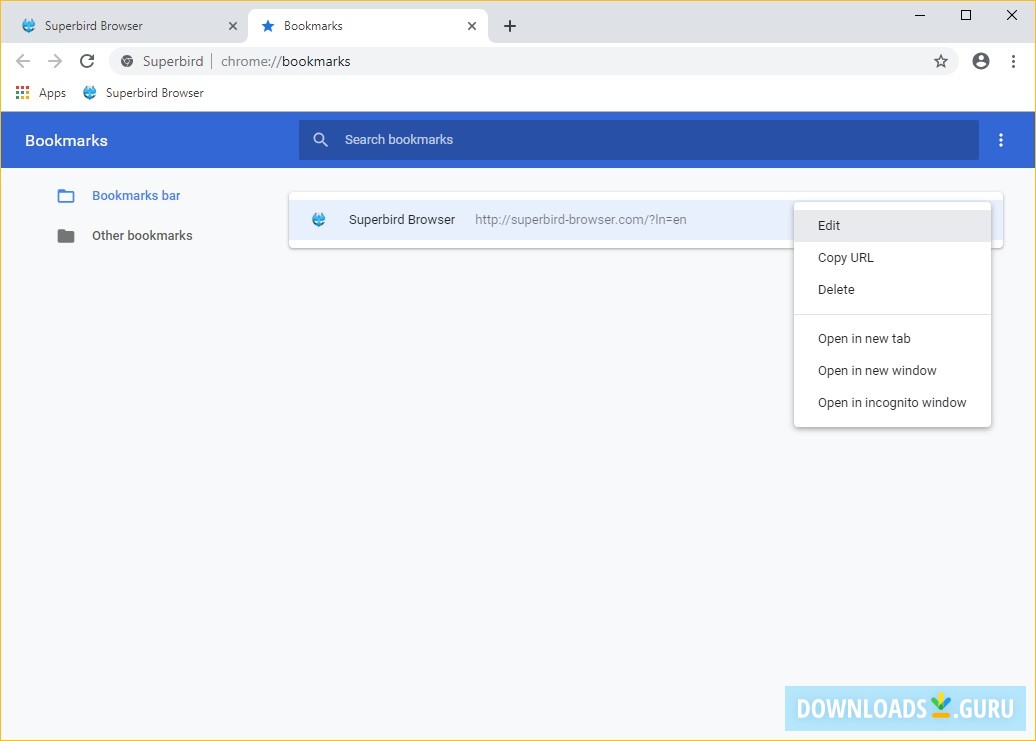Screen dimensions: 1036x741
Task: Reload the current page
Action: pos(87,61)
